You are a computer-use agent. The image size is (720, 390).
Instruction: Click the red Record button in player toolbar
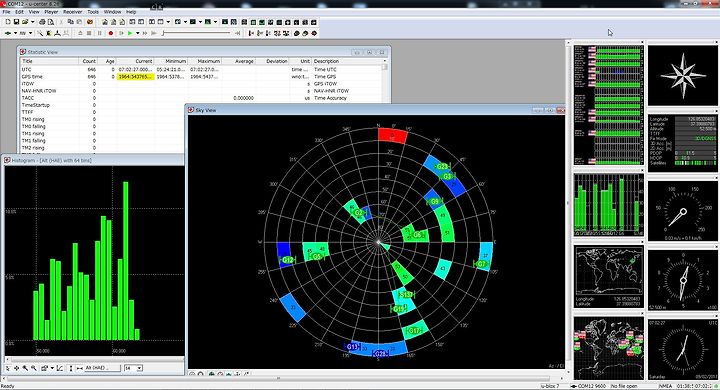tap(111, 33)
